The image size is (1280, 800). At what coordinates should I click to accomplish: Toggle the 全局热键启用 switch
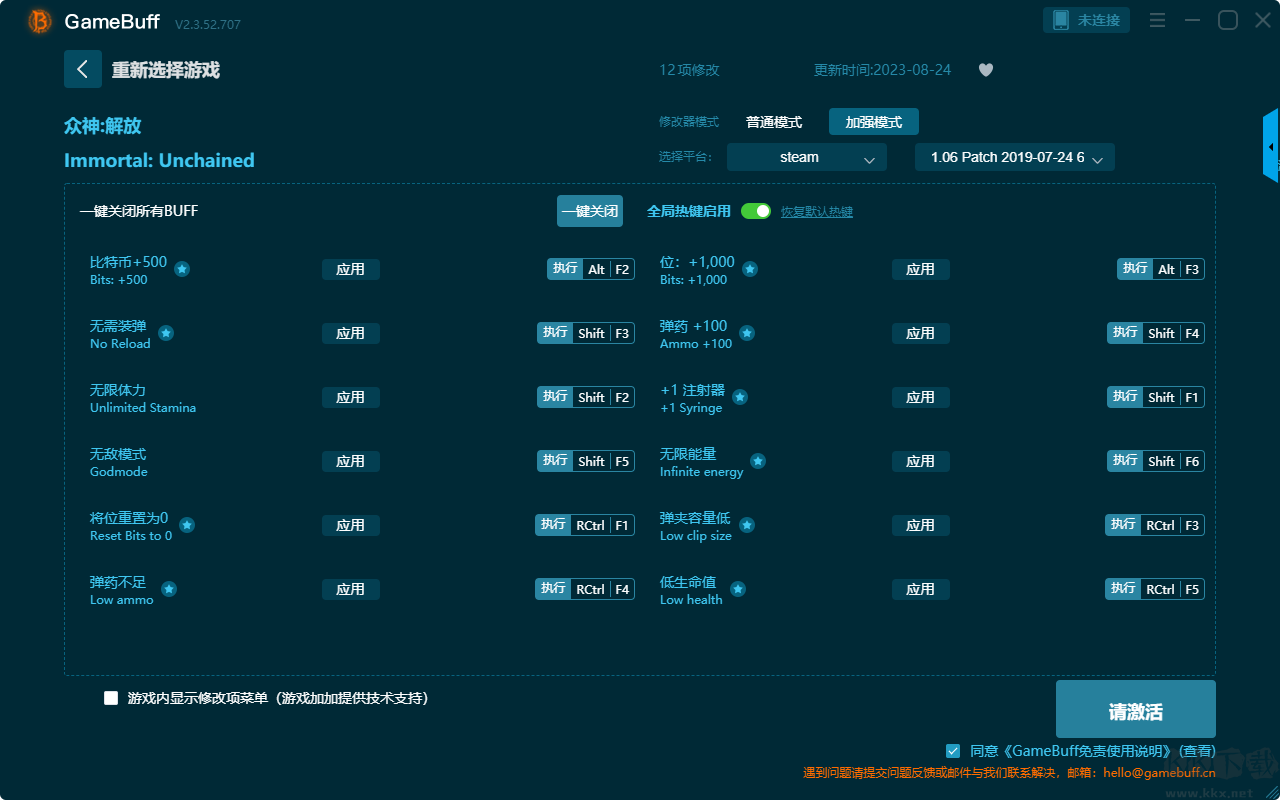point(756,211)
